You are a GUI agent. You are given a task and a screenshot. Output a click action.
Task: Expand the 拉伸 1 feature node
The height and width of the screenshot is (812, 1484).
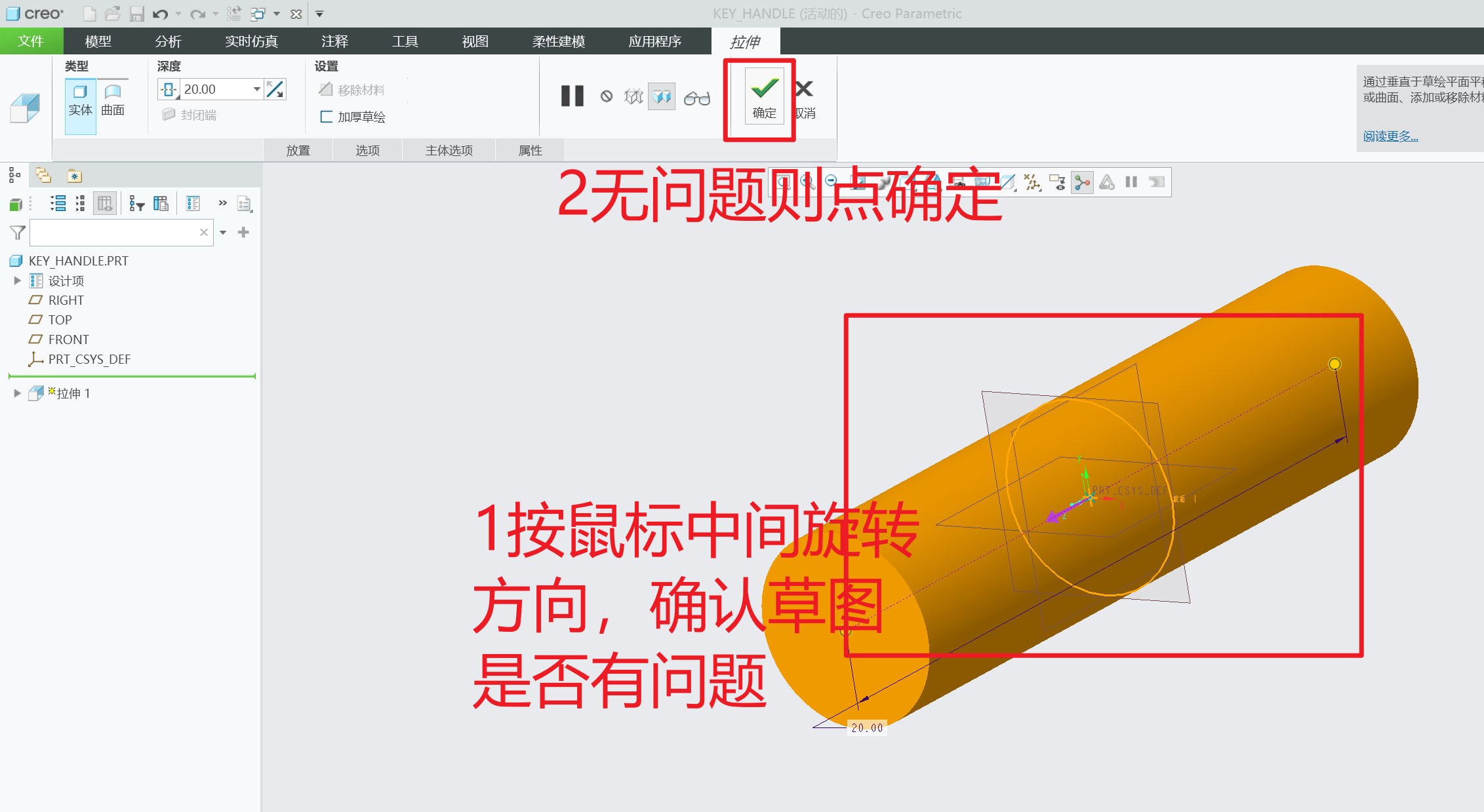point(17,393)
